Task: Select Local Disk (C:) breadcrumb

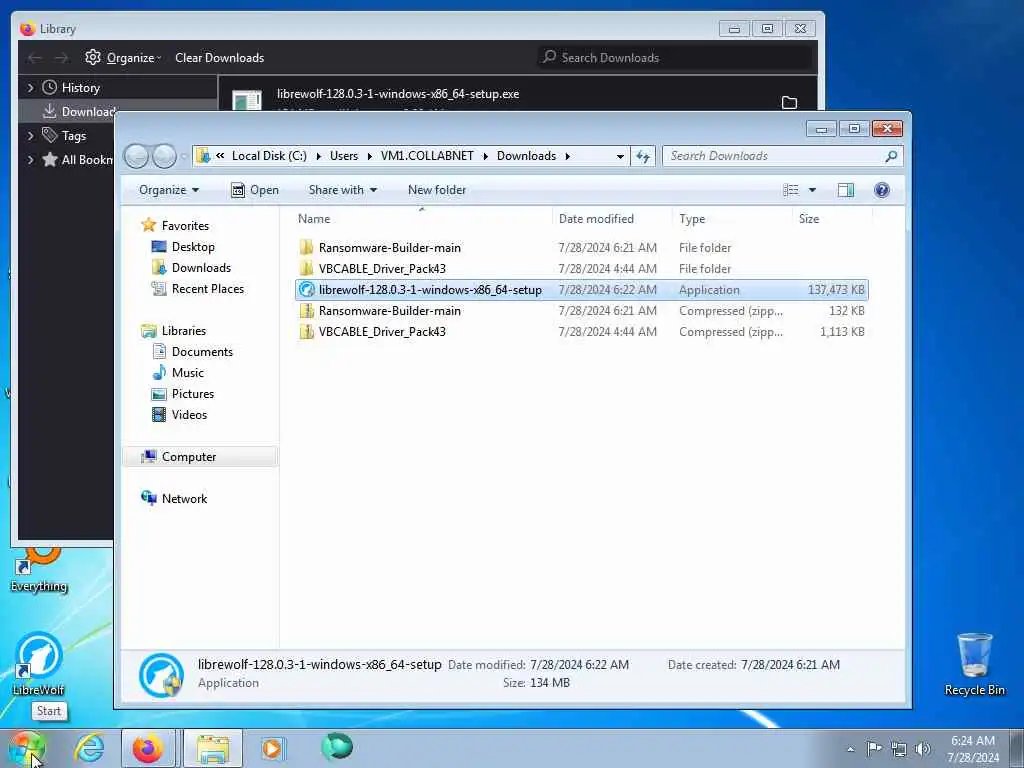Action: (269, 156)
